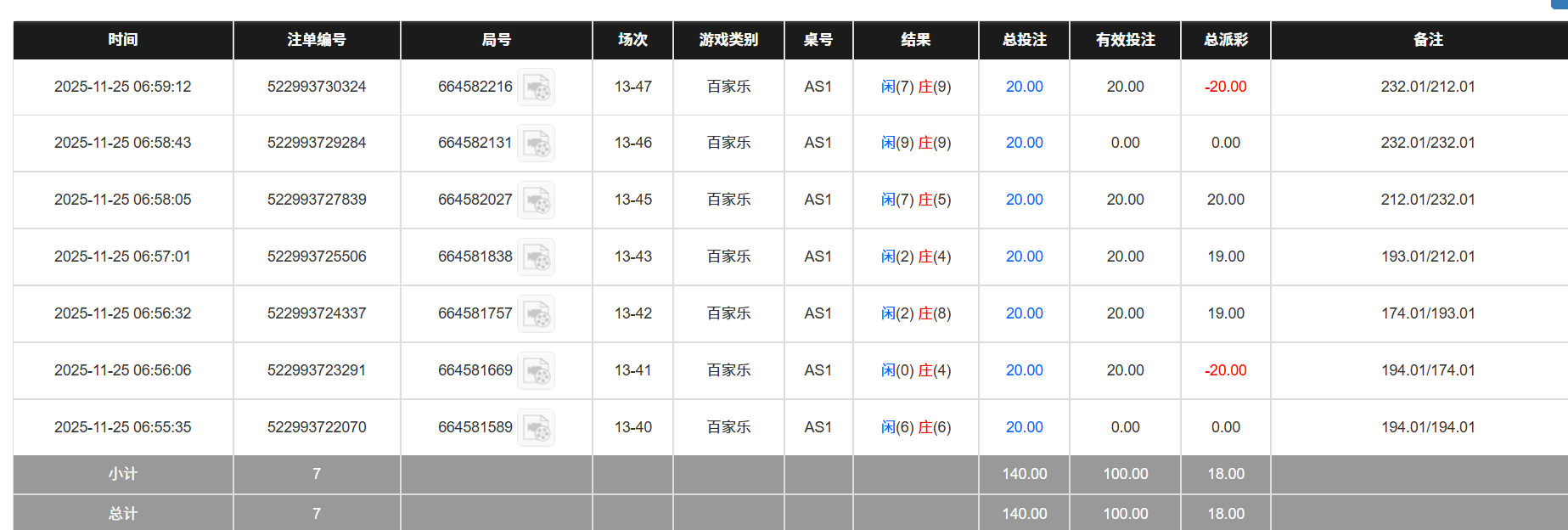Viewport: 1568px width, 530px height.
Task: Play video replay for round 664581838
Action: pyautogui.click(x=536, y=257)
